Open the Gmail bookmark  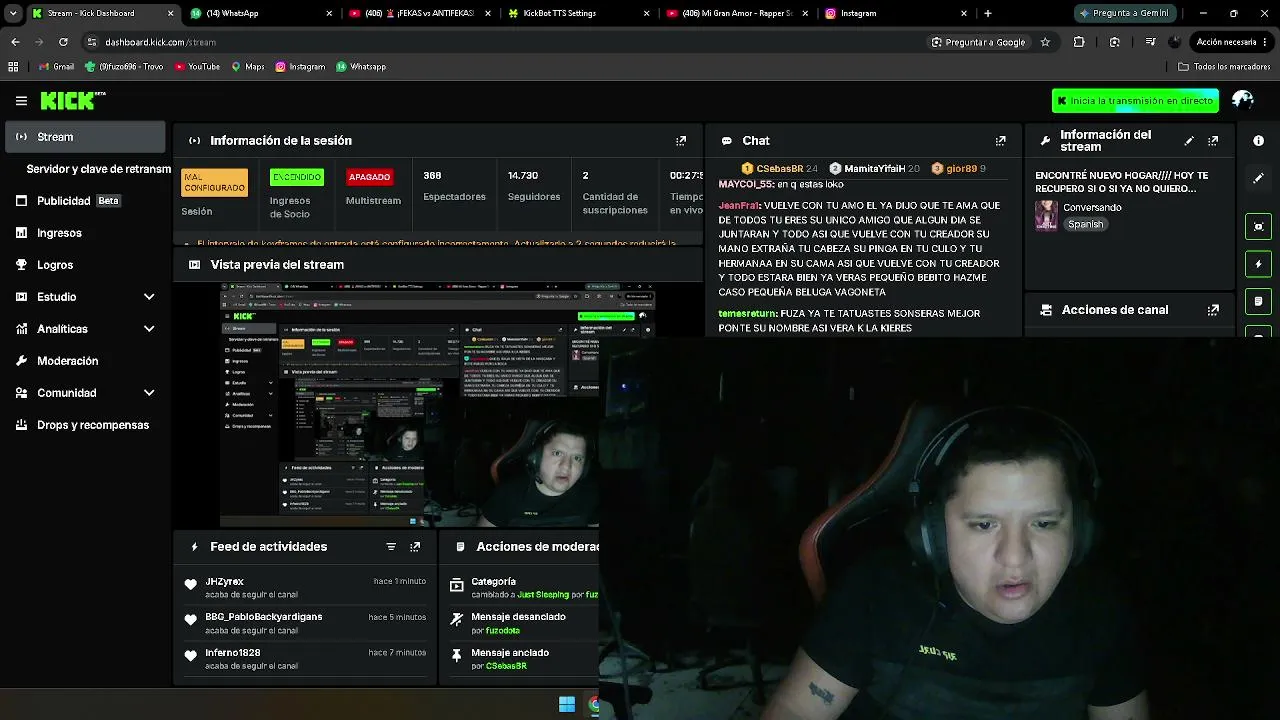pyautogui.click(x=56, y=67)
